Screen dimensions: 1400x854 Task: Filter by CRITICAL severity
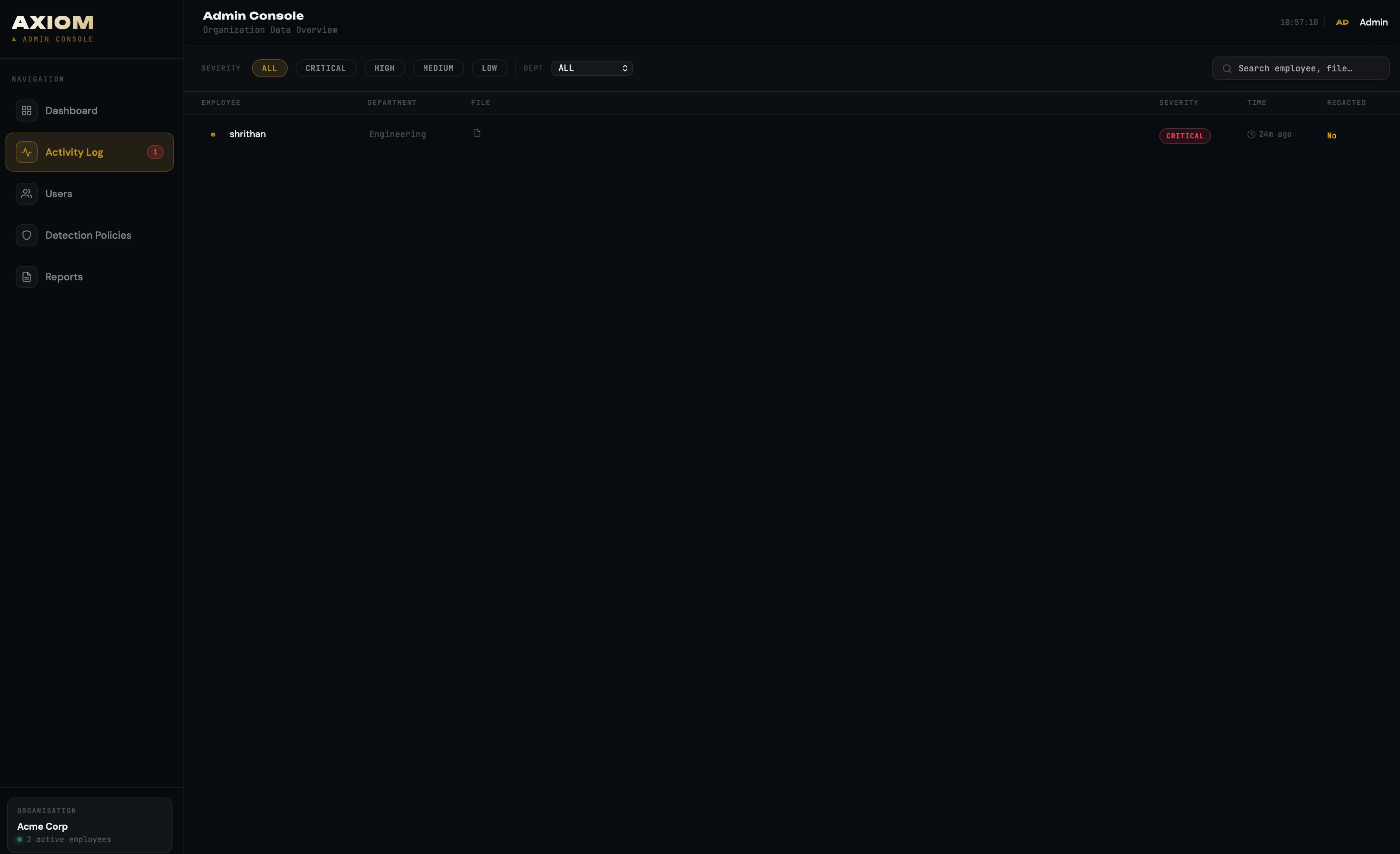(x=326, y=68)
